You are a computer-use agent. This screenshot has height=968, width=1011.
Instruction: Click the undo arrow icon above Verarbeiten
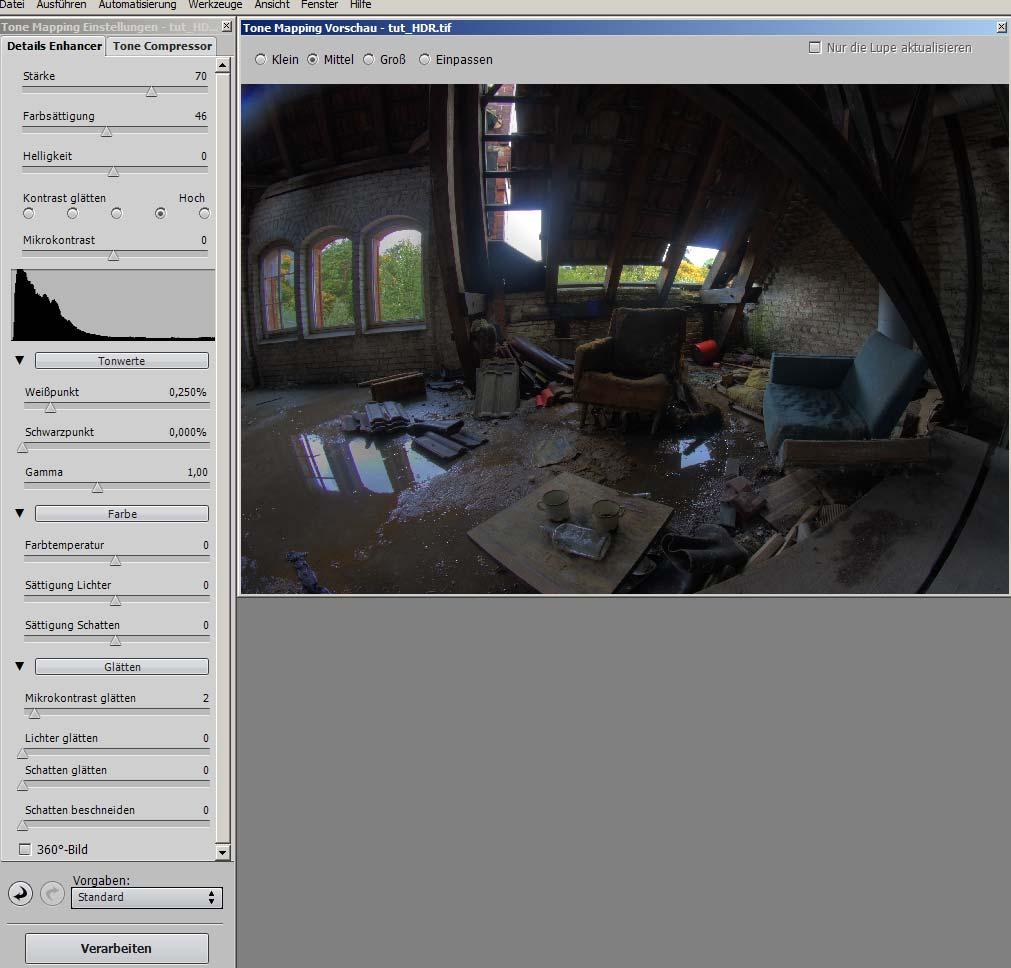click(x=19, y=892)
